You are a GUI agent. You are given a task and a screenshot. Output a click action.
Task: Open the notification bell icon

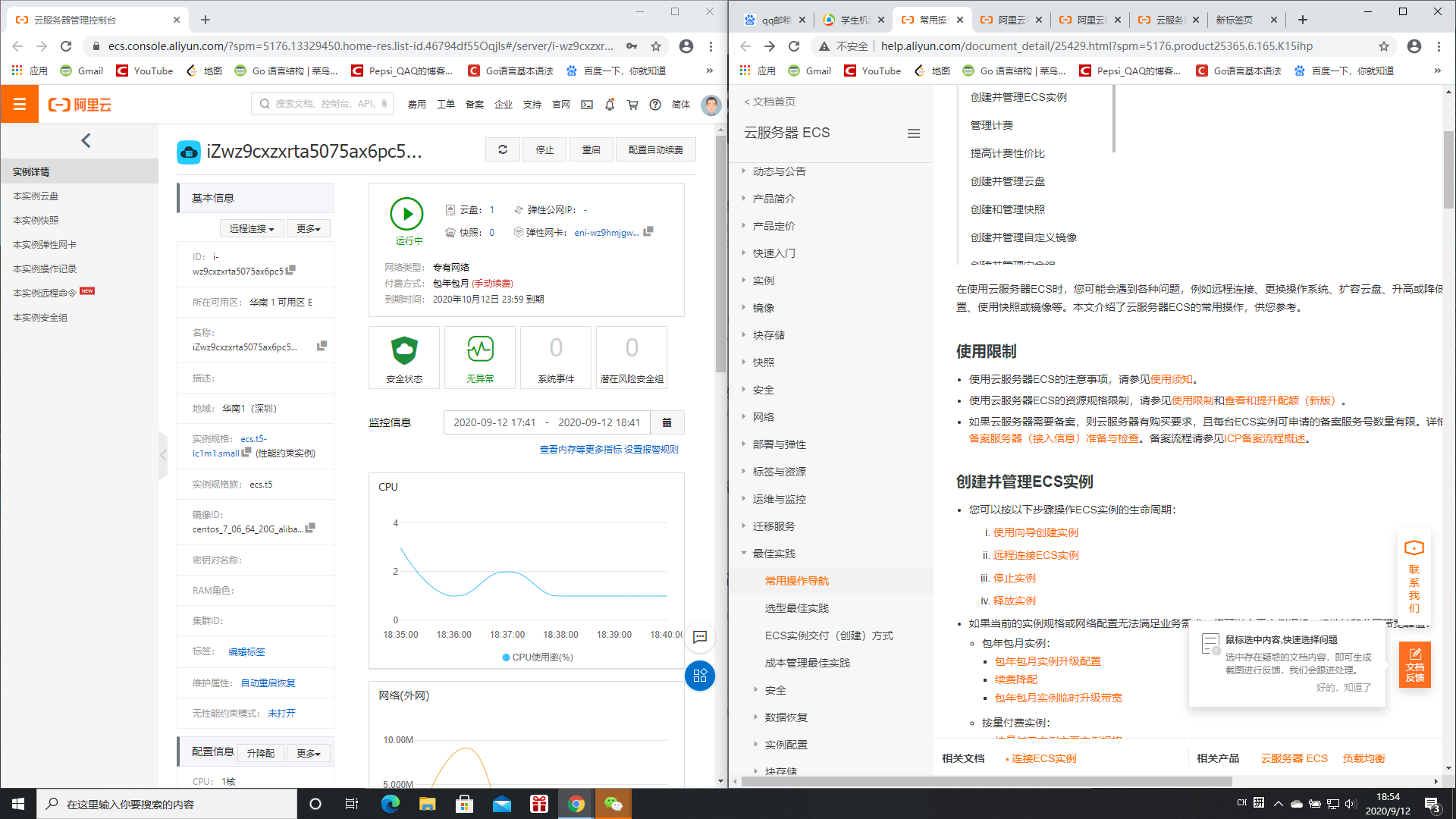point(610,104)
